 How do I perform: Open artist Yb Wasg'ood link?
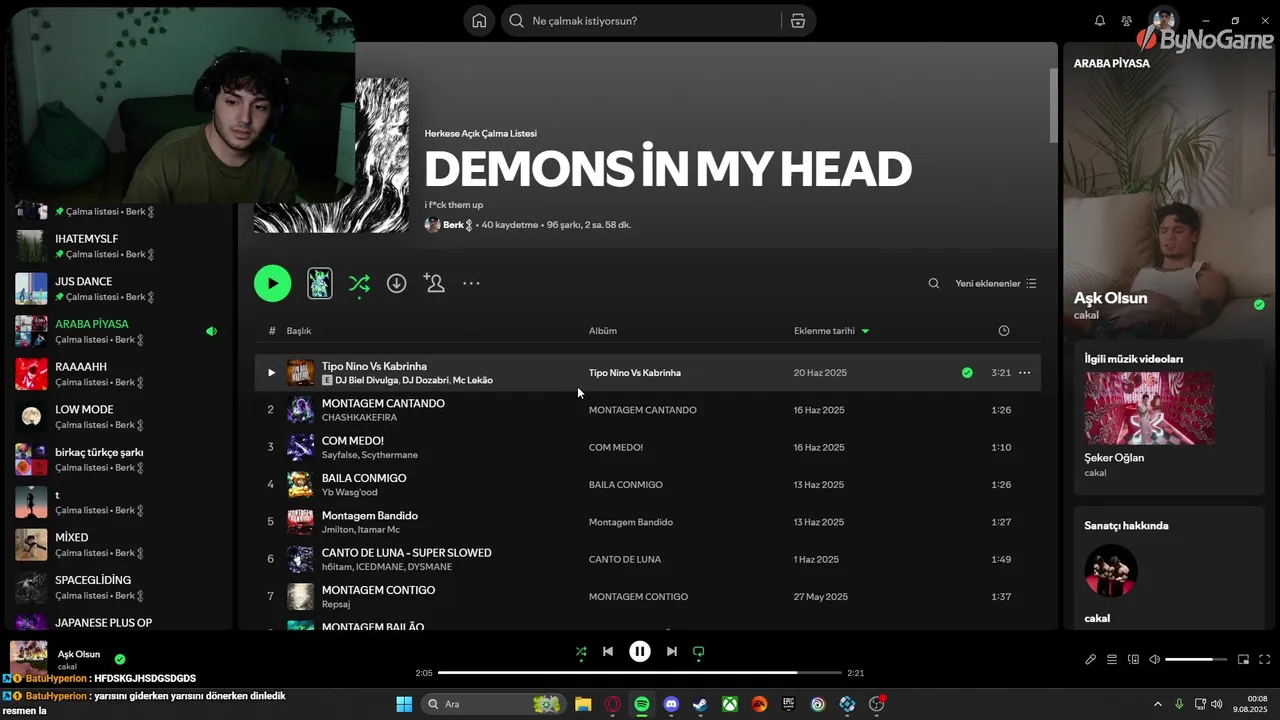click(350, 492)
